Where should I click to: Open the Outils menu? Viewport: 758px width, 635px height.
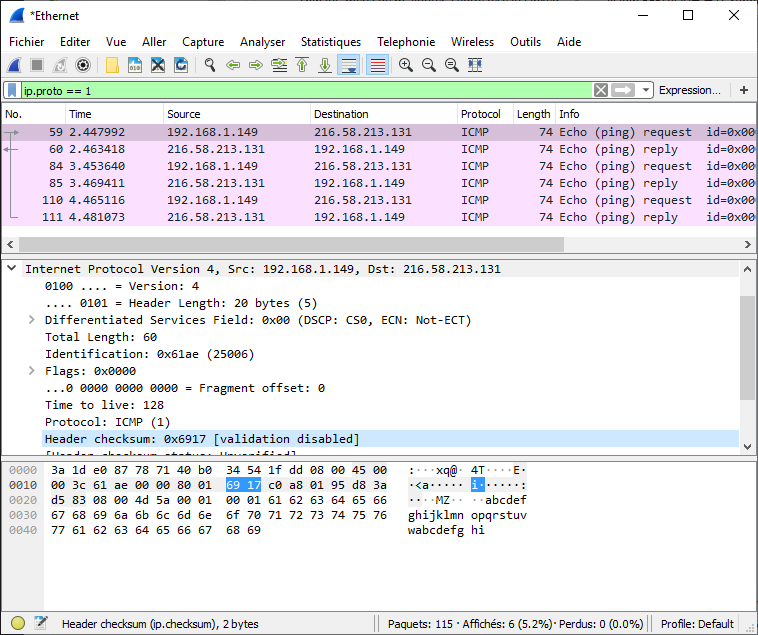pyautogui.click(x=525, y=42)
